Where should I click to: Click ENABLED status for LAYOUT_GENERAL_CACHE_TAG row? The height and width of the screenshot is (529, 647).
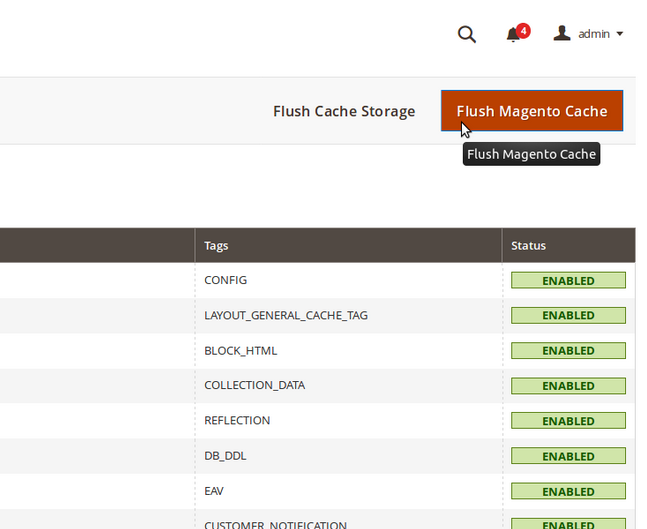click(568, 315)
